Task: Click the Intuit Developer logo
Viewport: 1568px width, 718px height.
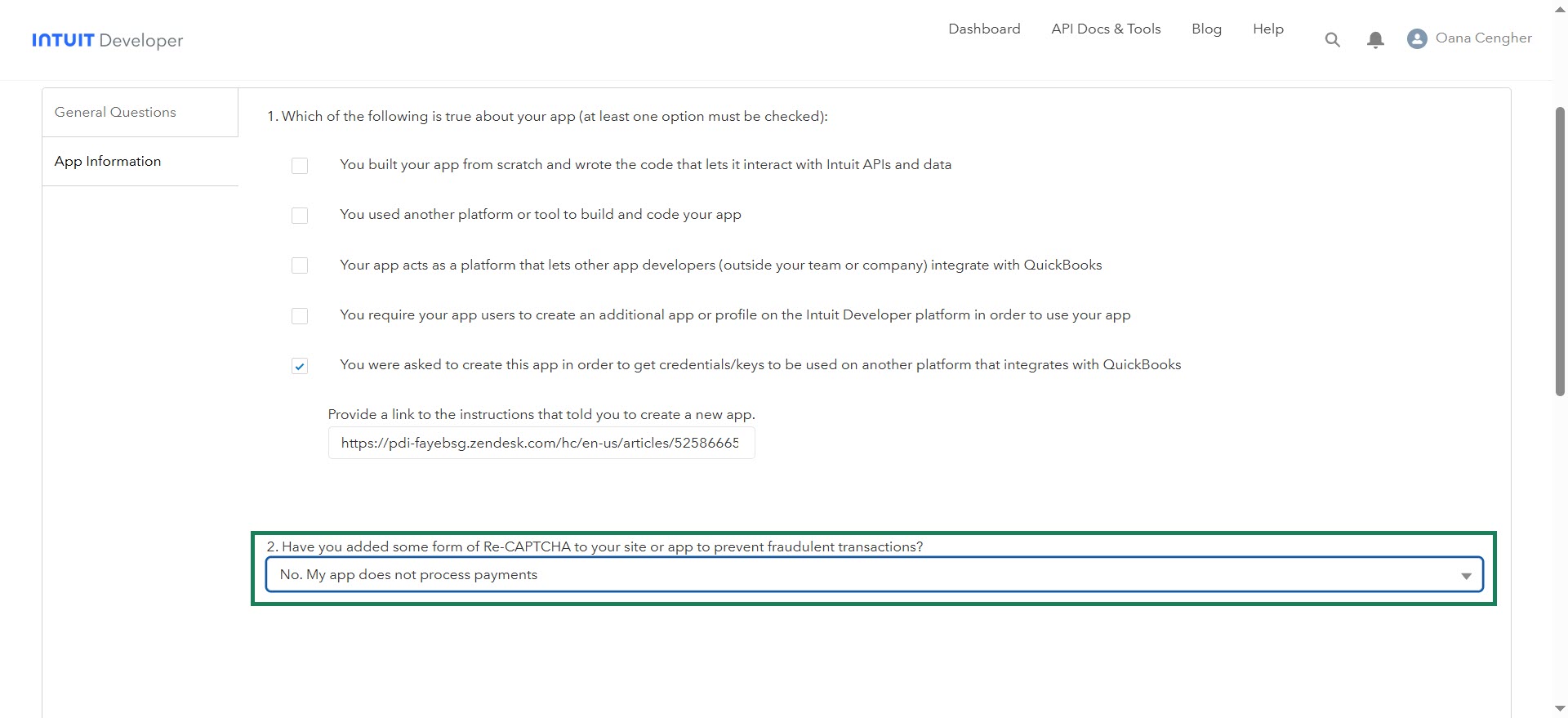Action: coord(107,40)
